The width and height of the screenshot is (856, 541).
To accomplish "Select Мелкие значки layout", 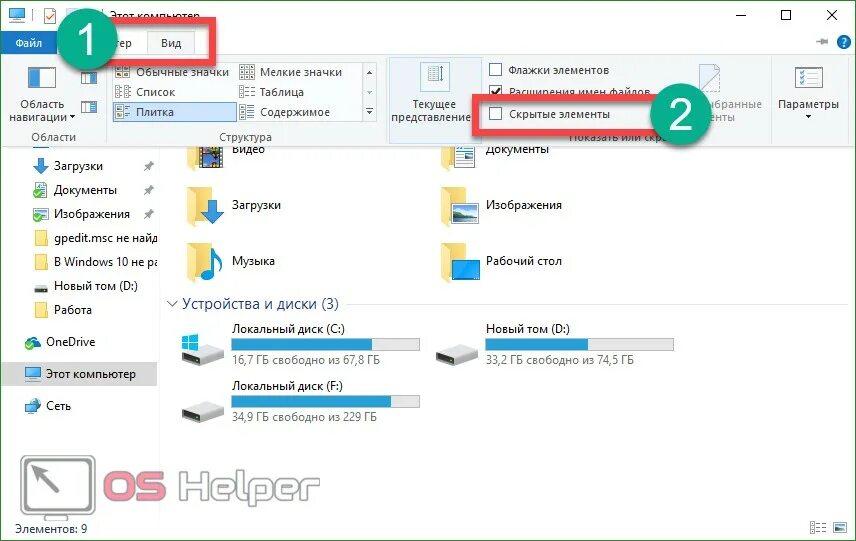I will [292, 72].
